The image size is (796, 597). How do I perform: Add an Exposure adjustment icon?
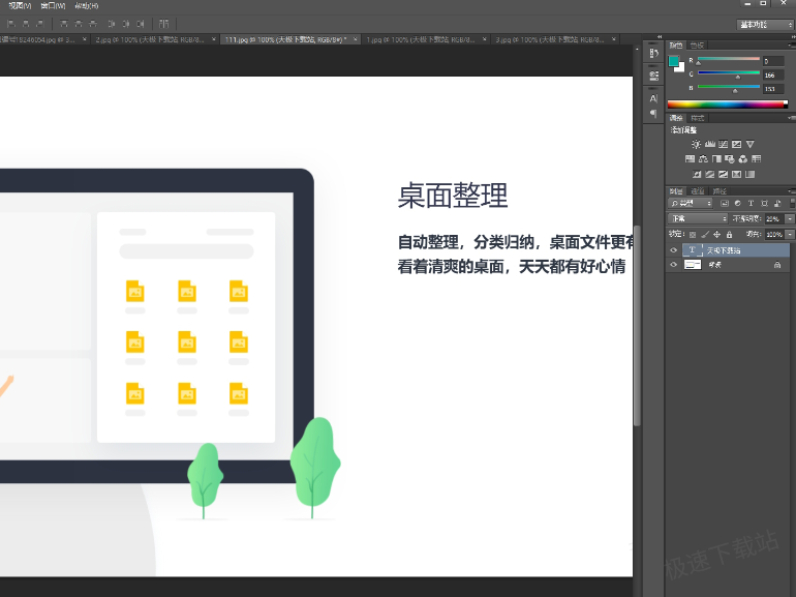pos(737,144)
